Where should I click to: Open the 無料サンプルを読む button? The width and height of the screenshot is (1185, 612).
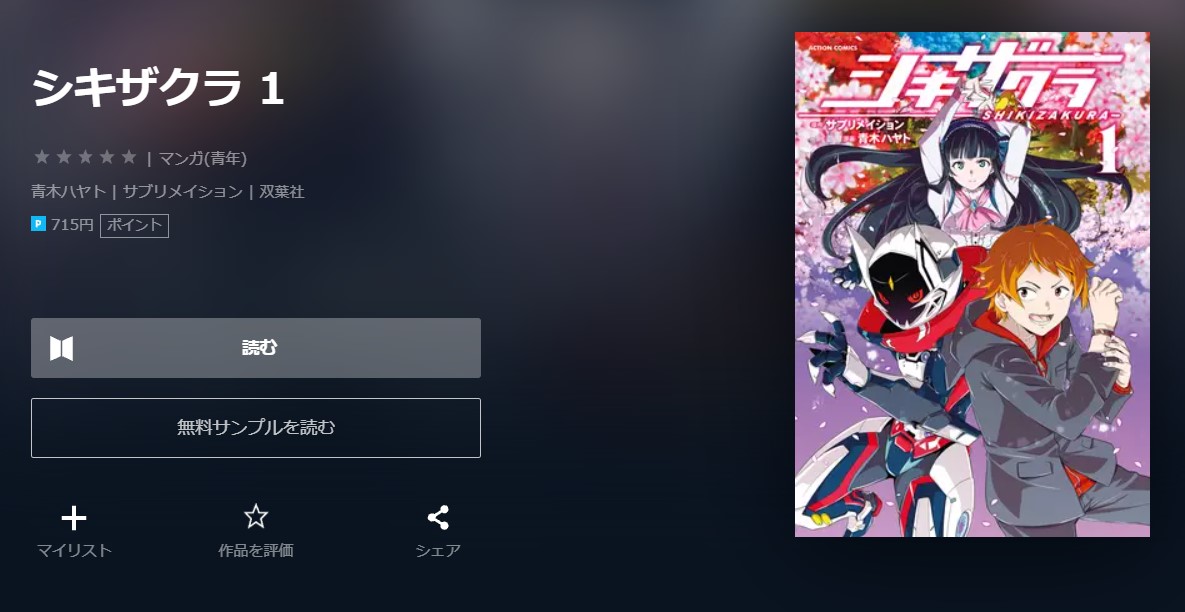256,428
